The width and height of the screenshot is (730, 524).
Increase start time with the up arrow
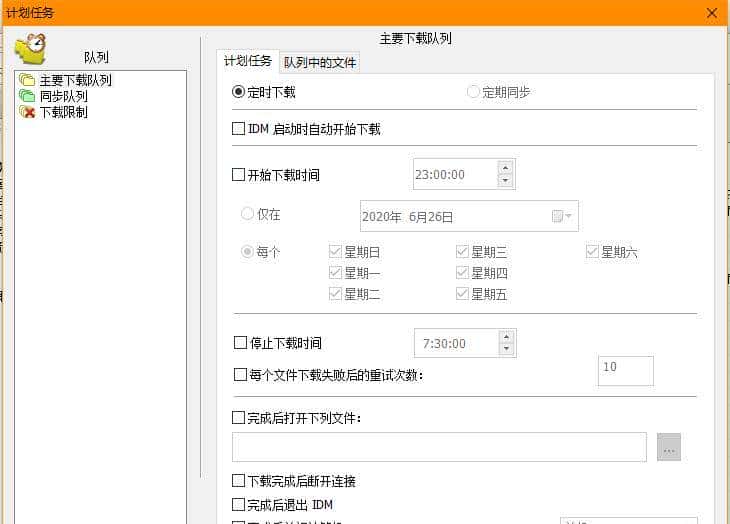click(x=506, y=168)
